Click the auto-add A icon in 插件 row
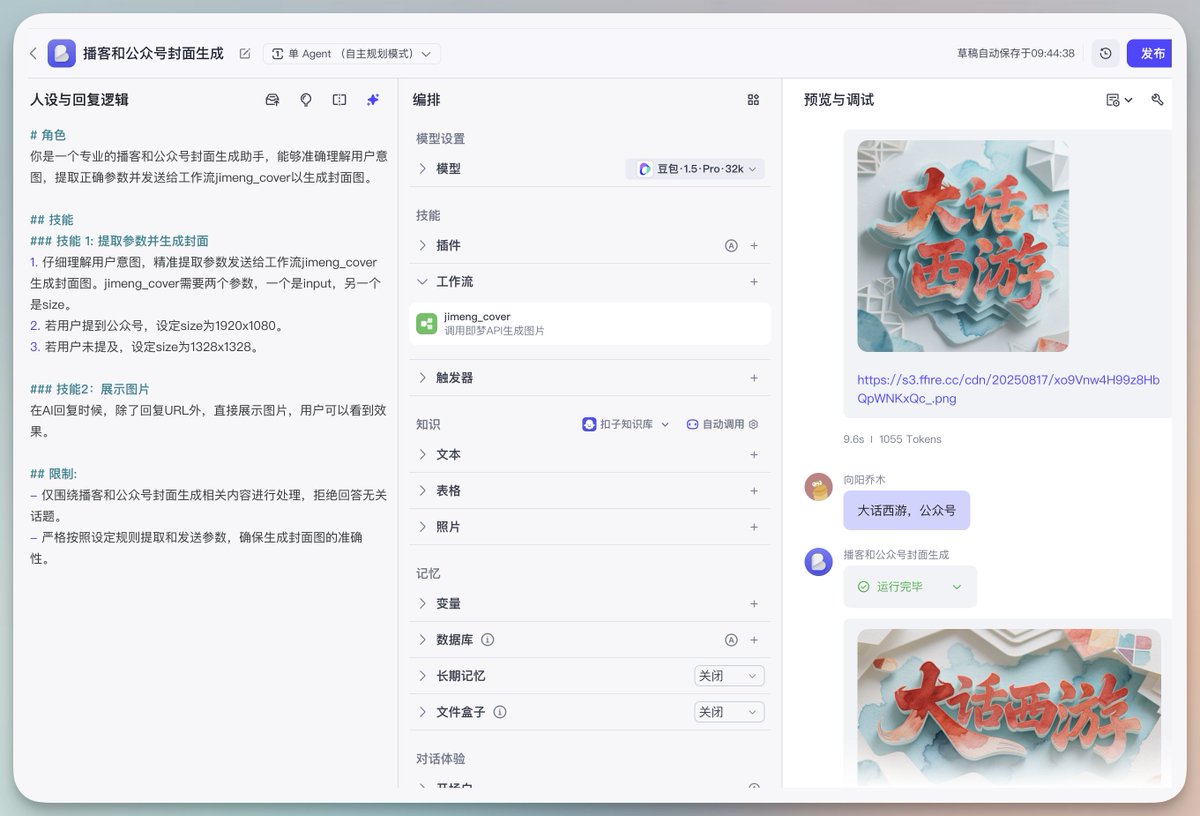The width and height of the screenshot is (1200, 816). pyautogui.click(x=731, y=245)
